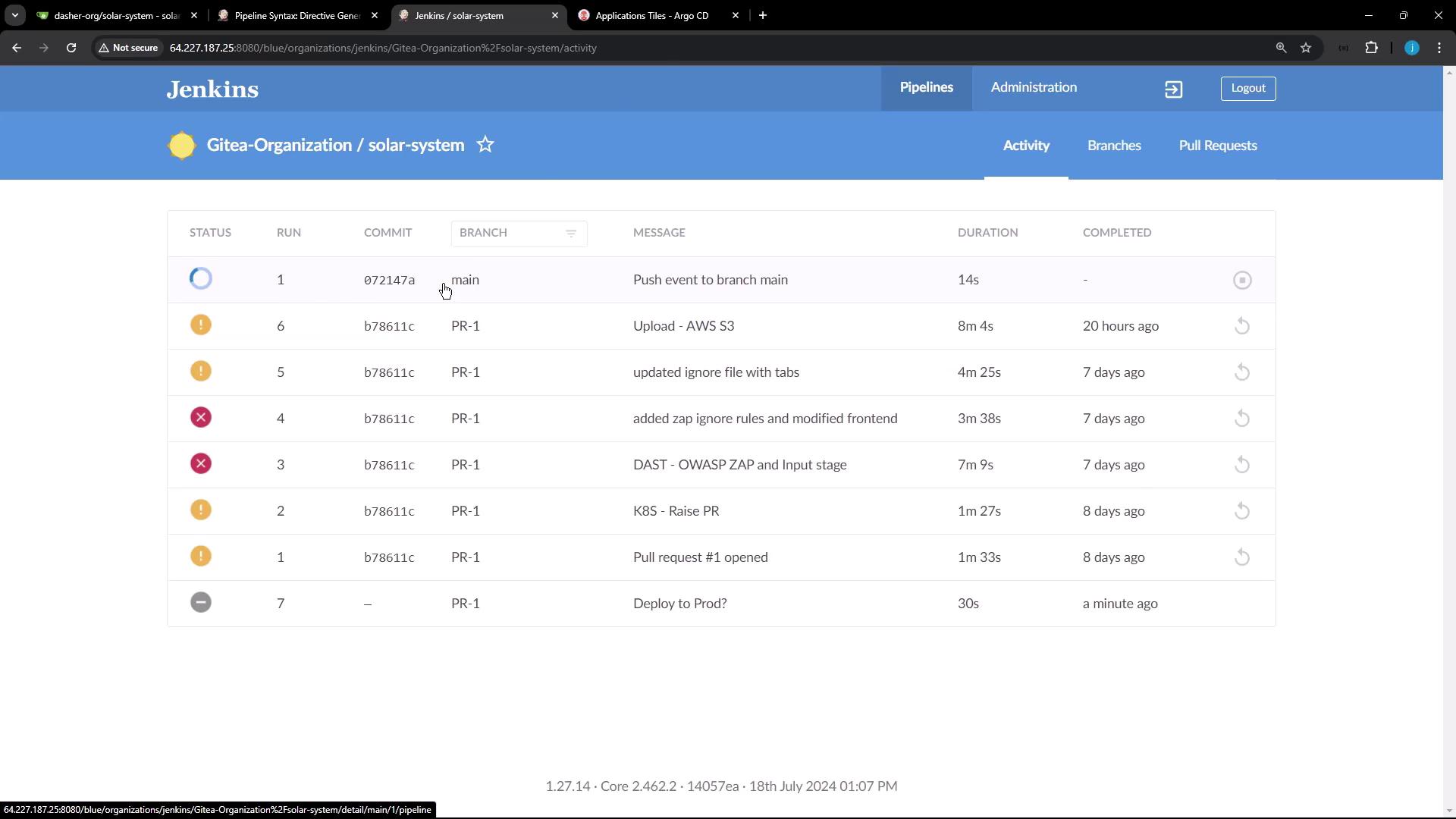
Task: Open the Argo CD Applications browser tab
Action: pos(652,15)
